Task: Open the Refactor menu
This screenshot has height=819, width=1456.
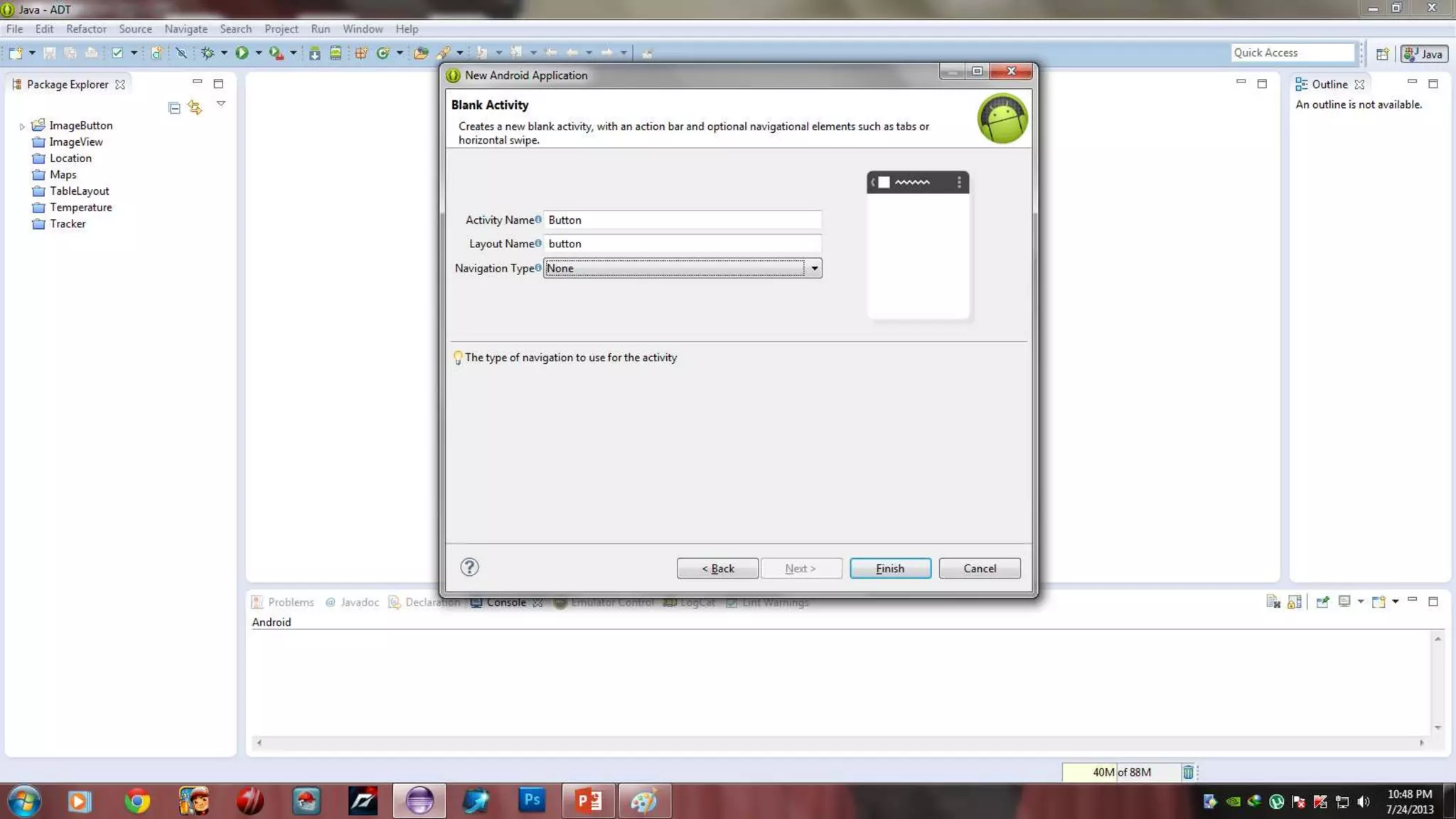Action: point(86,29)
